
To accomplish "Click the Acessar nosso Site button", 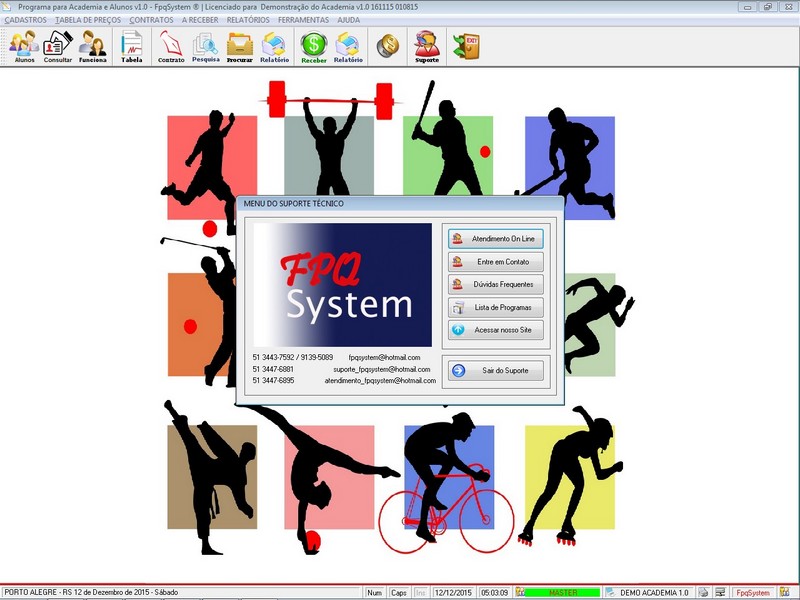I will click(496, 330).
